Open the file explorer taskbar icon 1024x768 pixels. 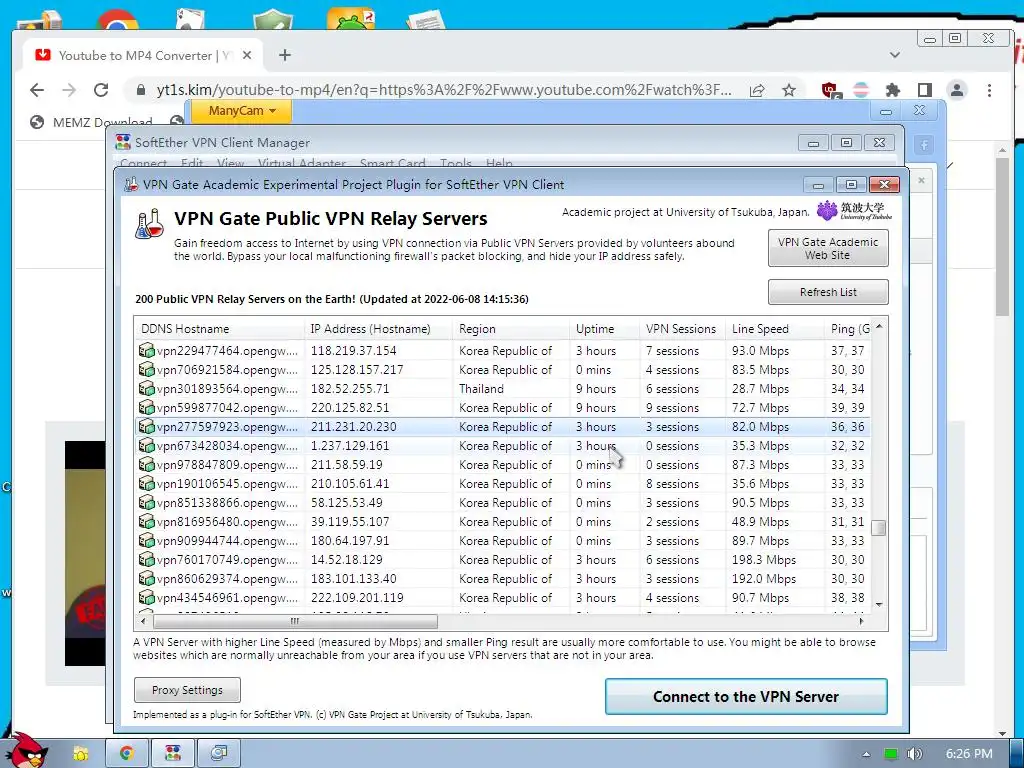80,753
